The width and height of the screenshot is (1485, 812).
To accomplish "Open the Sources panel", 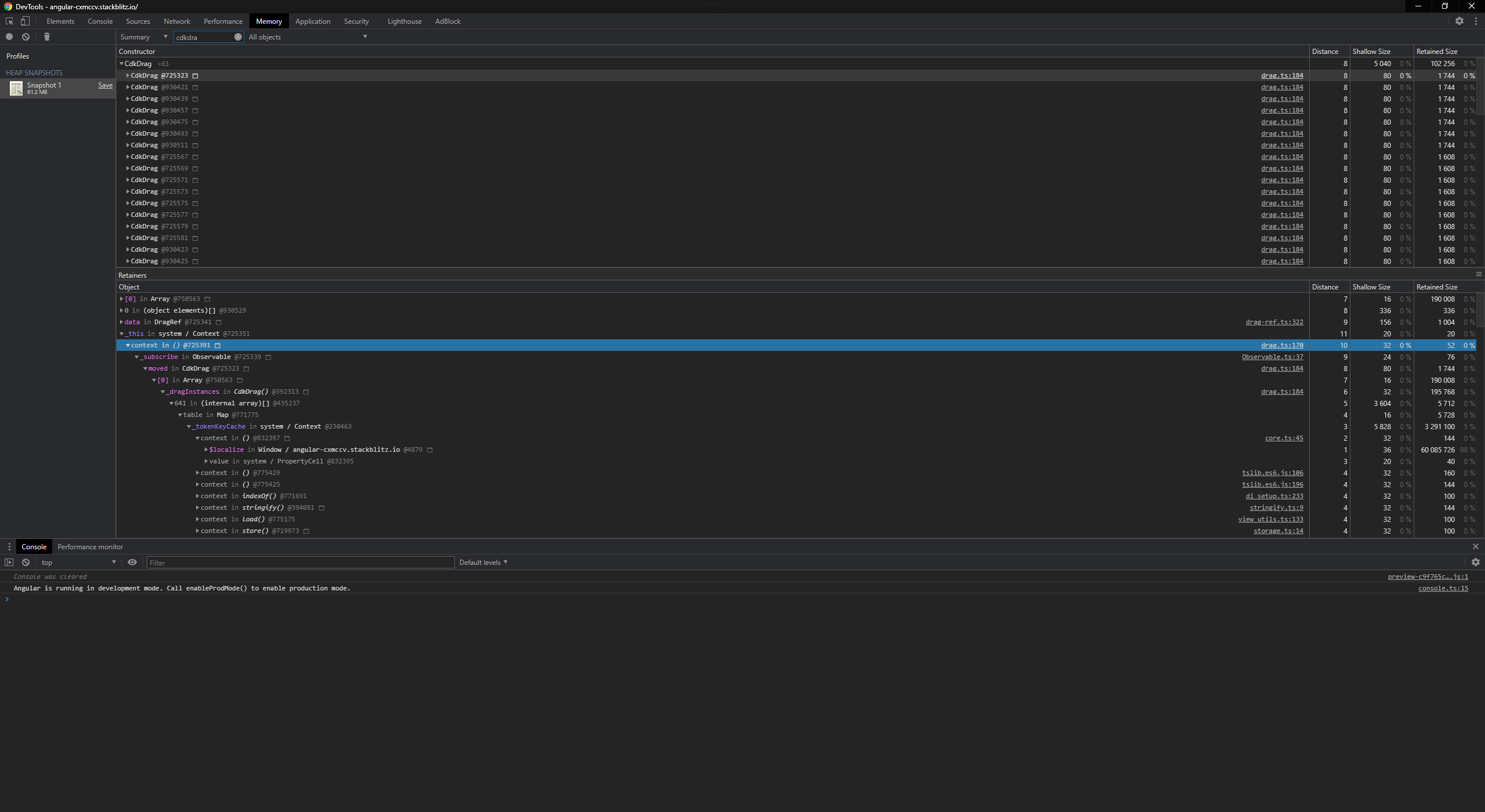I will pyautogui.click(x=137, y=21).
